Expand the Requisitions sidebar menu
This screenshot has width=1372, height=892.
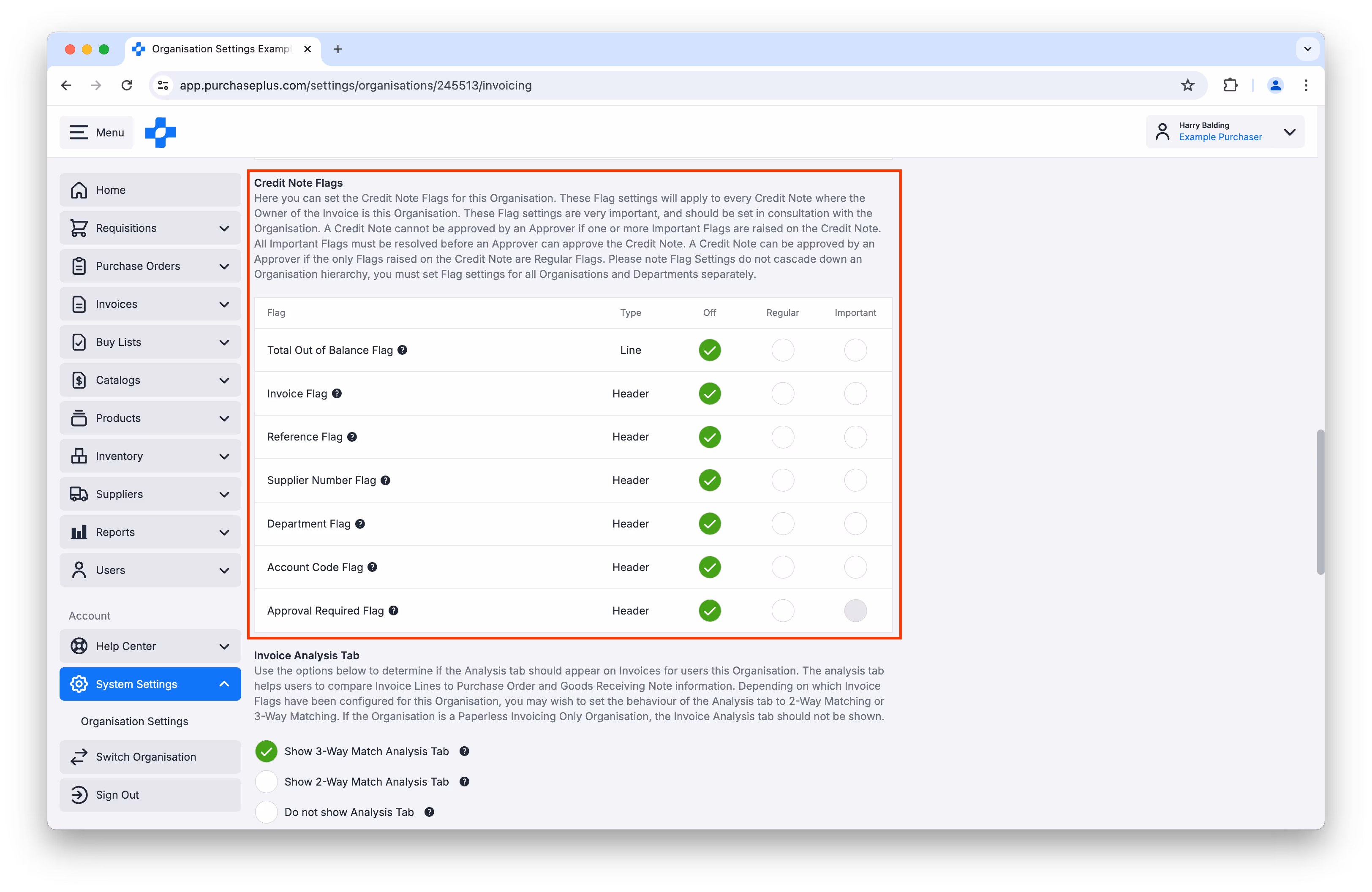pyautogui.click(x=224, y=228)
